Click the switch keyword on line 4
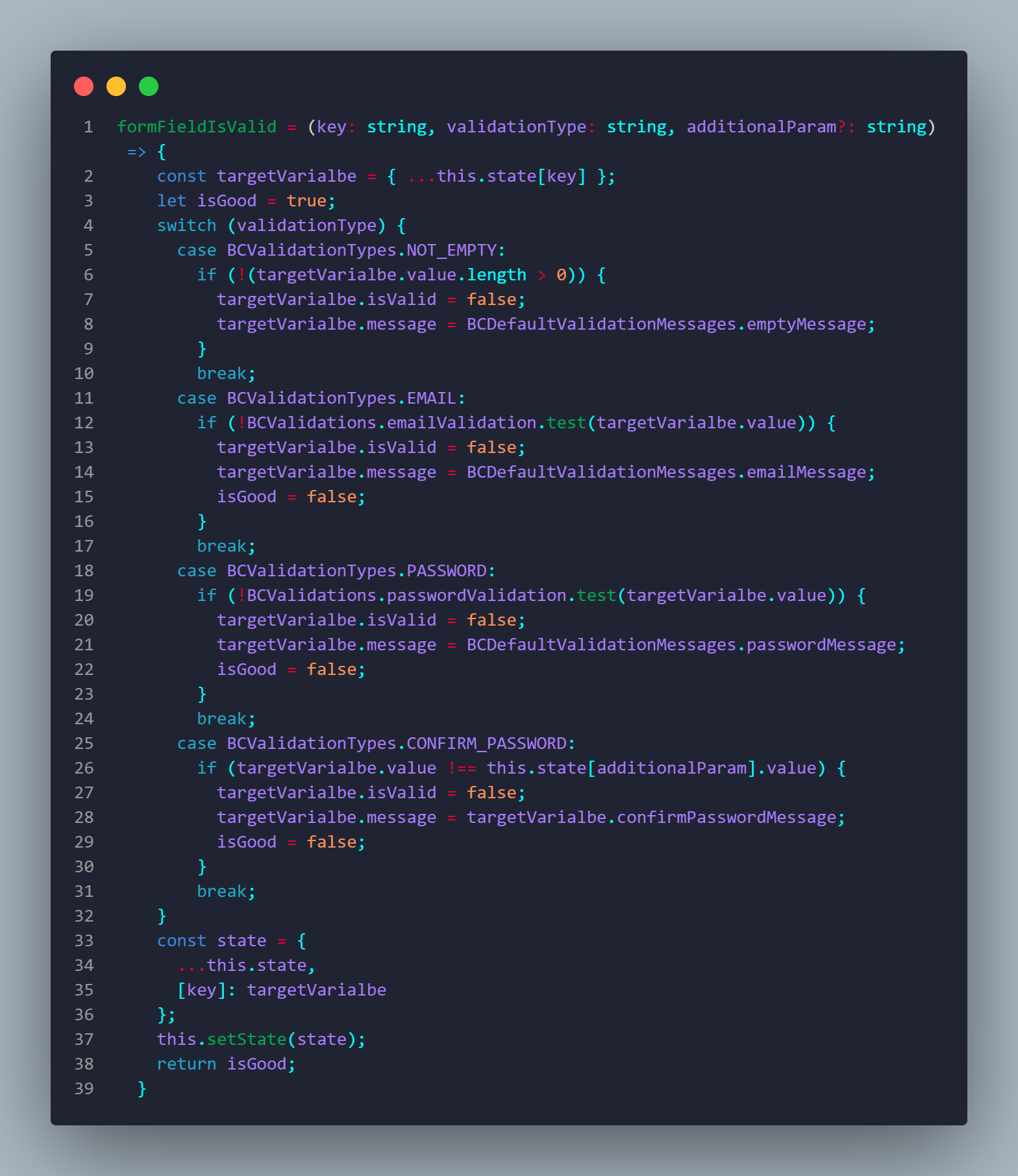The image size is (1018, 1176). (x=187, y=225)
